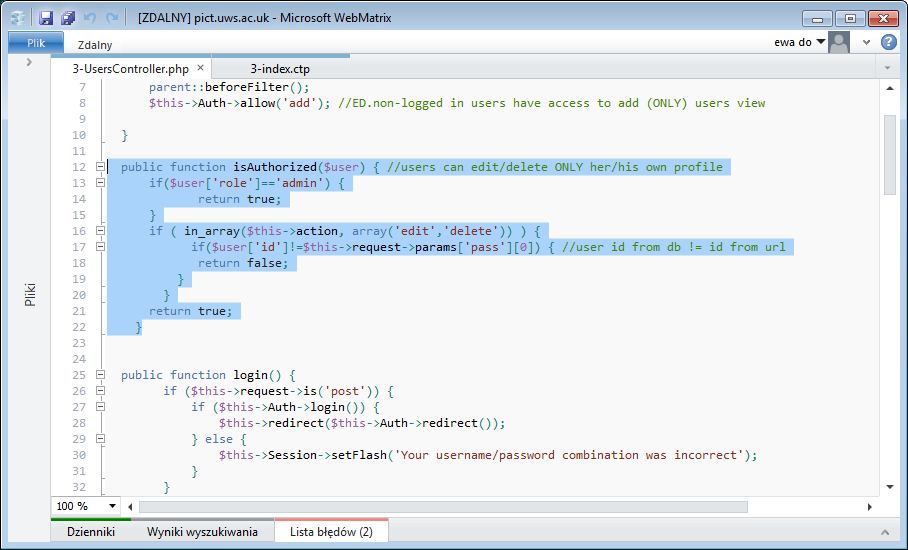
Task: Click the Redo arrow icon
Action: coord(112,18)
